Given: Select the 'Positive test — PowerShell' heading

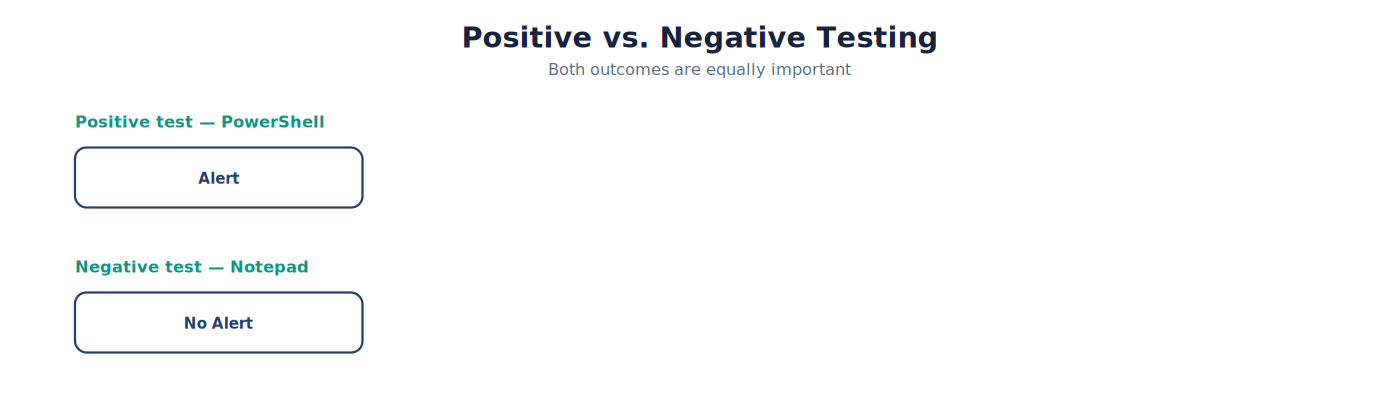Looking at the screenshot, I should pos(199,122).
